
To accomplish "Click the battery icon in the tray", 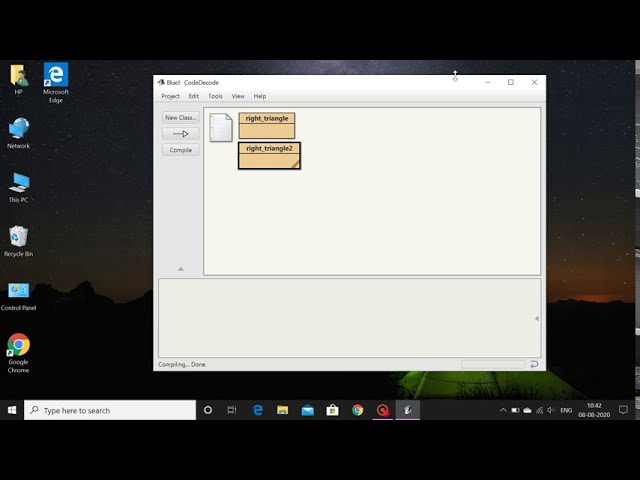I will (515, 410).
